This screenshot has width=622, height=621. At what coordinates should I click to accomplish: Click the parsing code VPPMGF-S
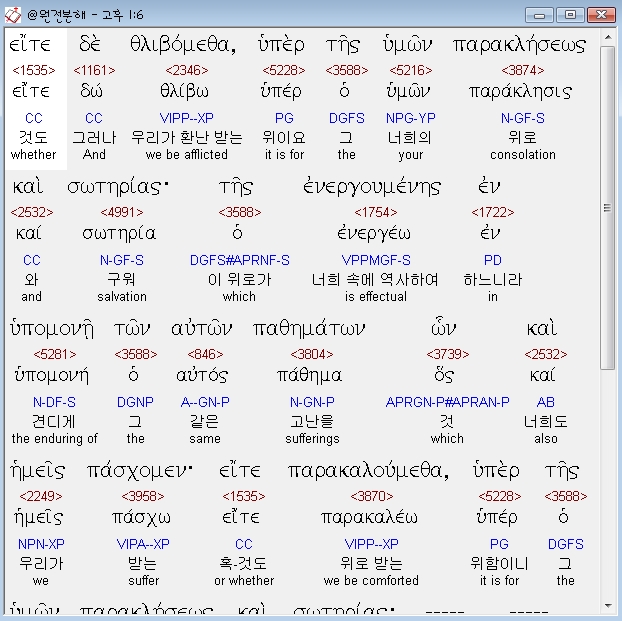[x=376, y=260]
